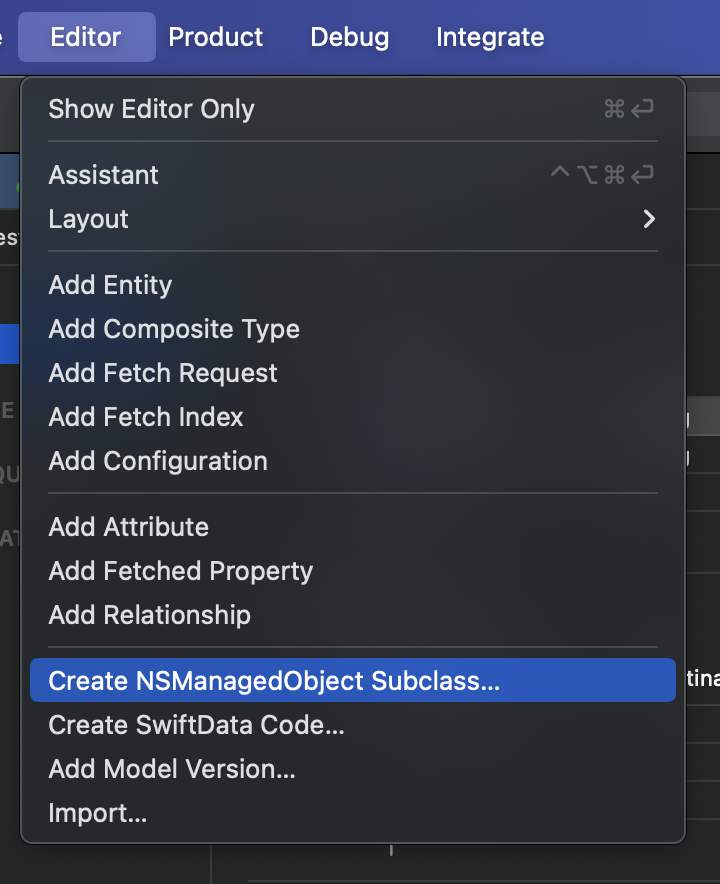Choose the Assistant editor option
The width and height of the screenshot is (720, 884).
coord(353,175)
